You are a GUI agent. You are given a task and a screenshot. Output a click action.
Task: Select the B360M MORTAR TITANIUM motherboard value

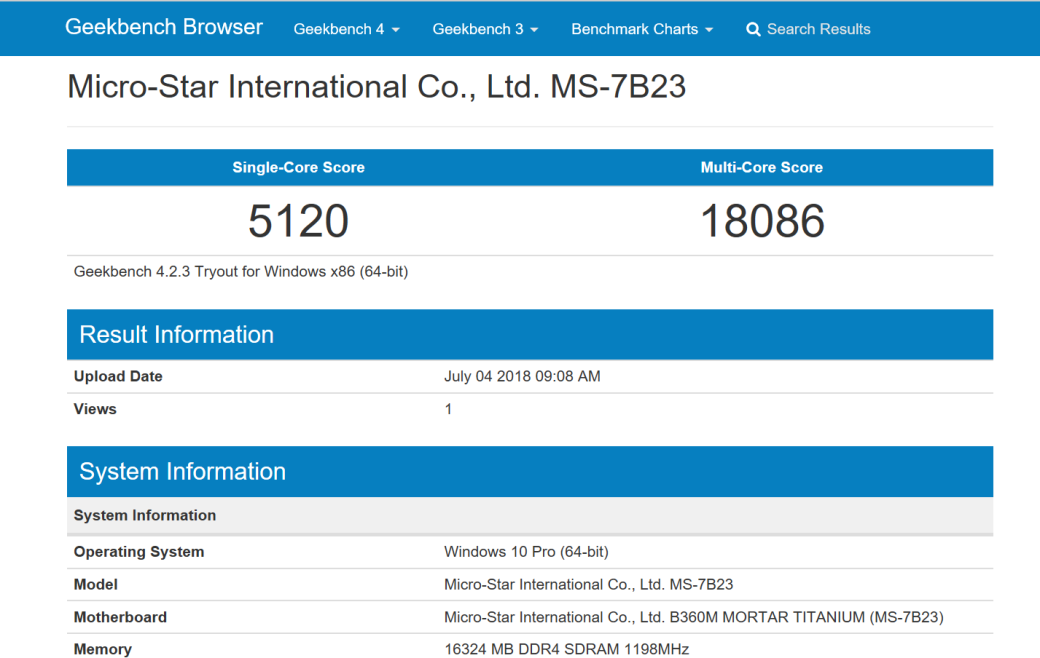[694, 617]
